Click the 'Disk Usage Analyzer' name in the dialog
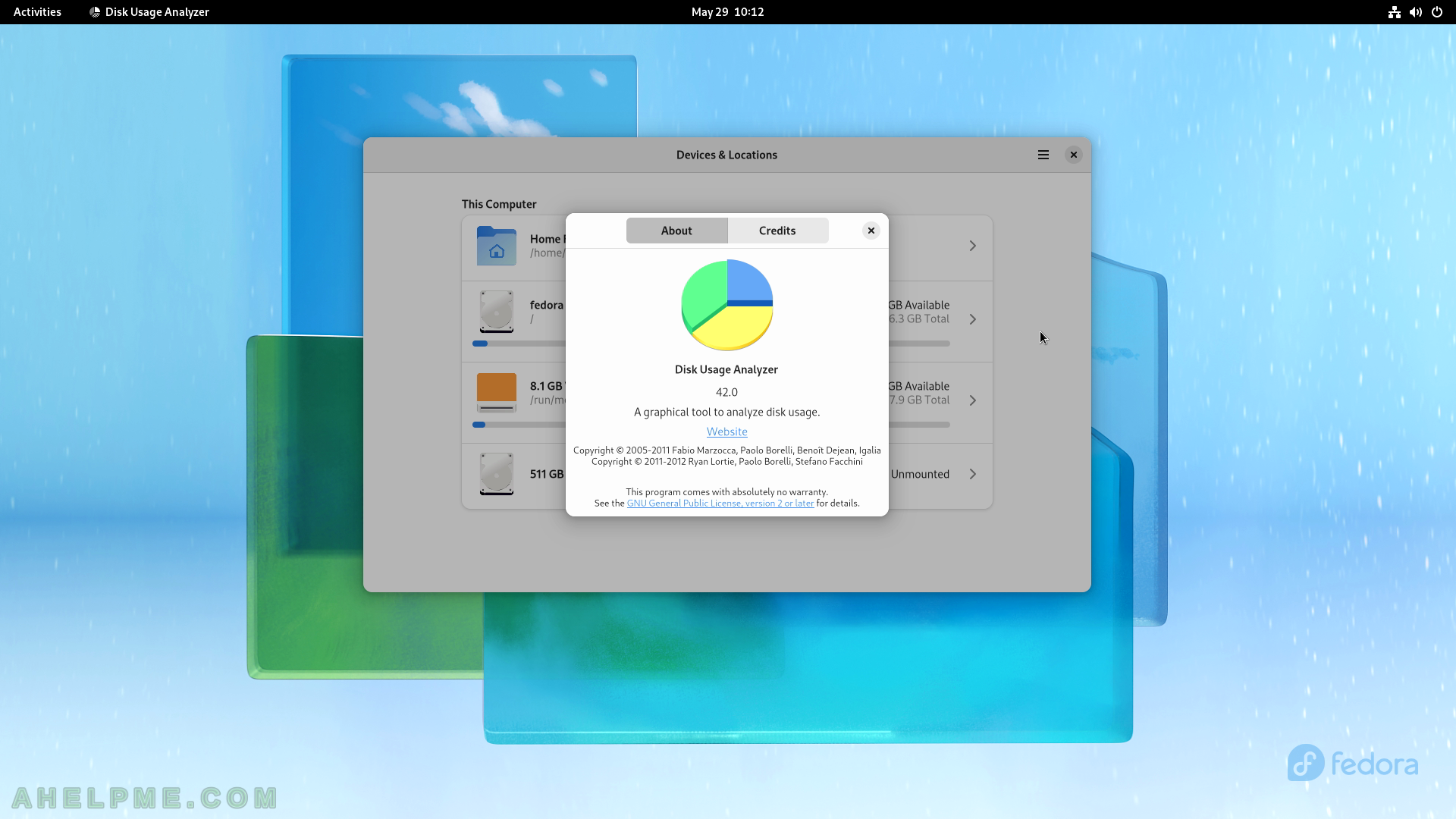The width and height of the screenshot is (1456, 819). point(726,369)
